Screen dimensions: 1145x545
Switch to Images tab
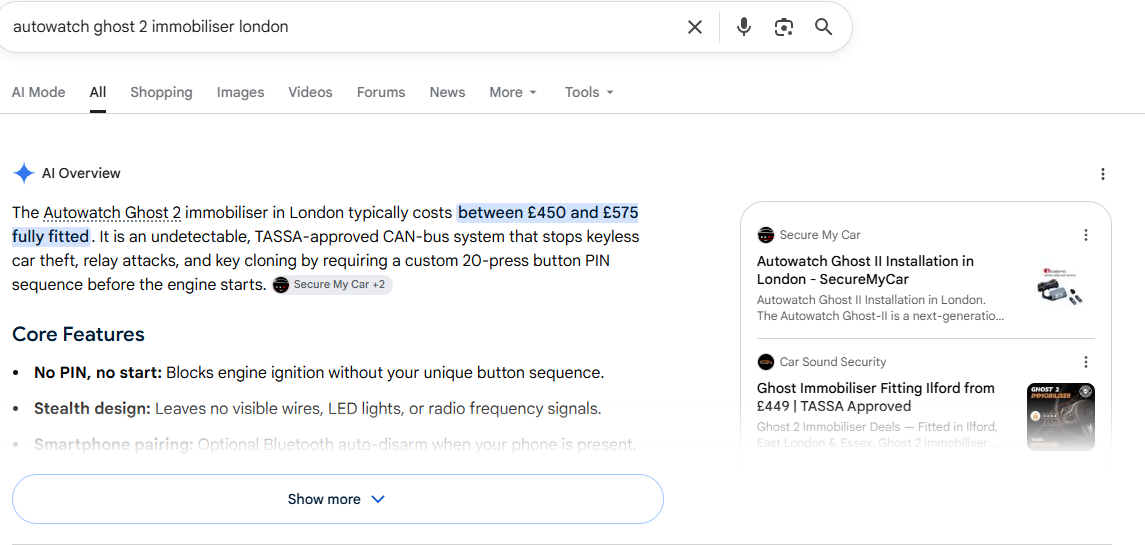pyautogui.click(x=240, y=92)
